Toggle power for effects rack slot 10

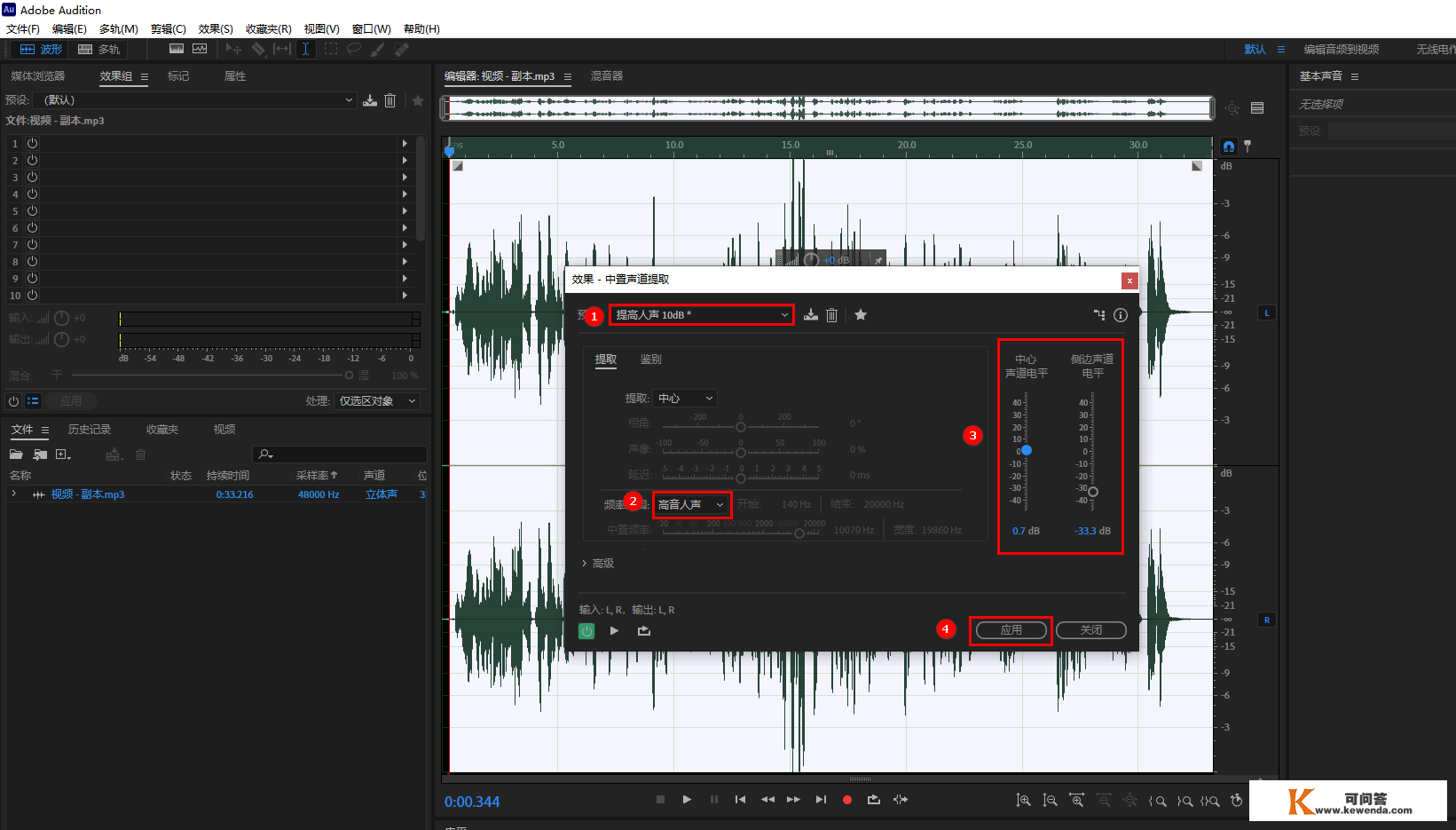(32, 296)
